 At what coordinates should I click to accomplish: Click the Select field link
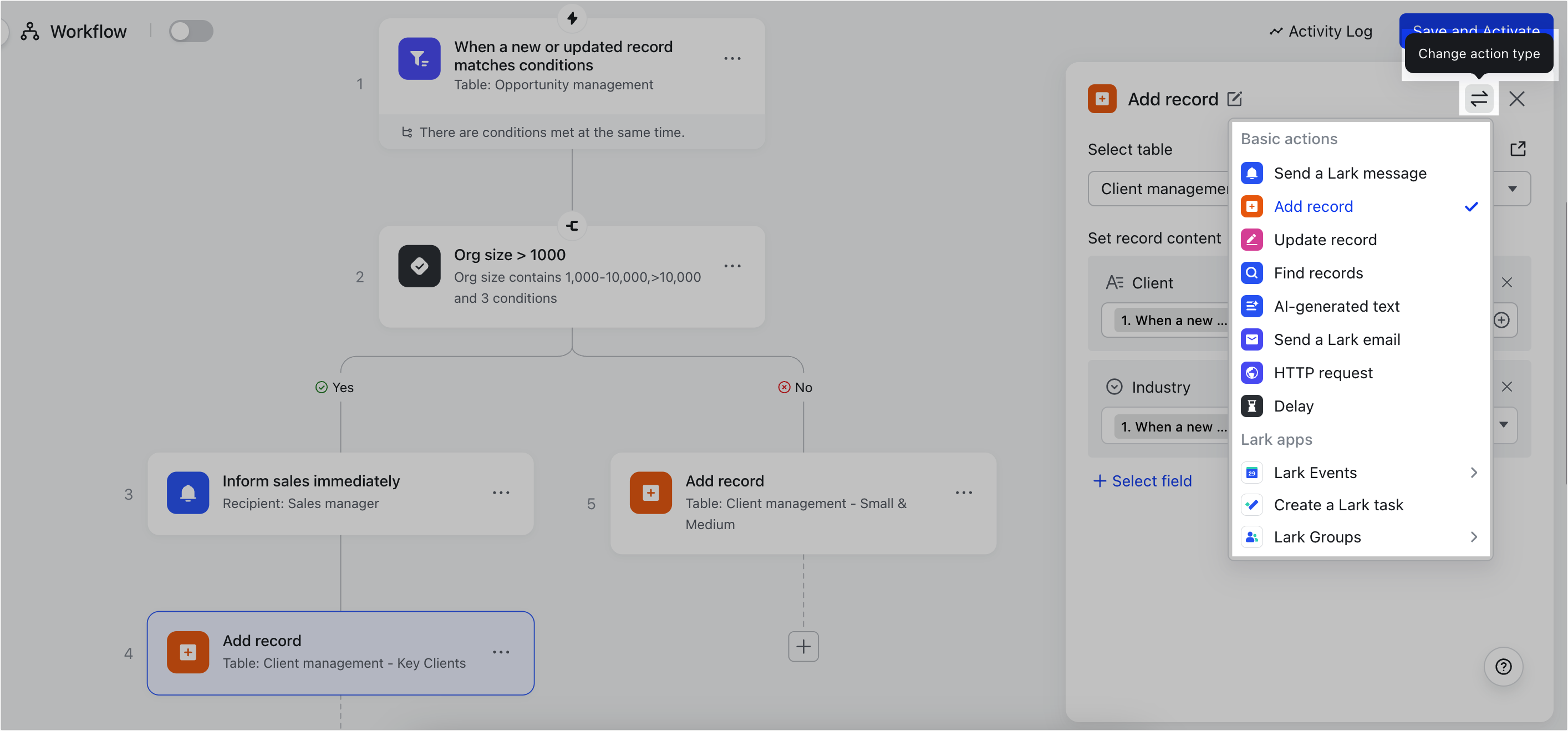point(1143,481)
